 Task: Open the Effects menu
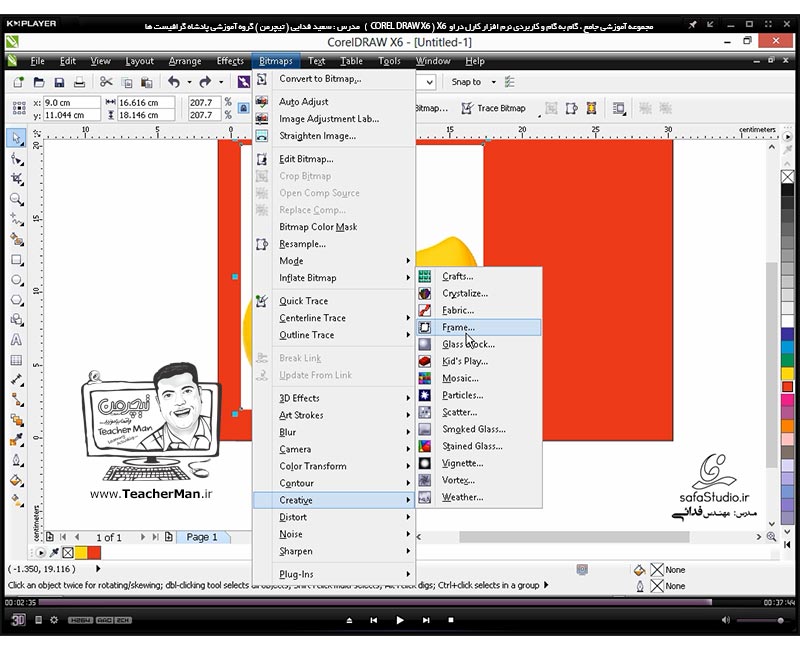(230, 61)
